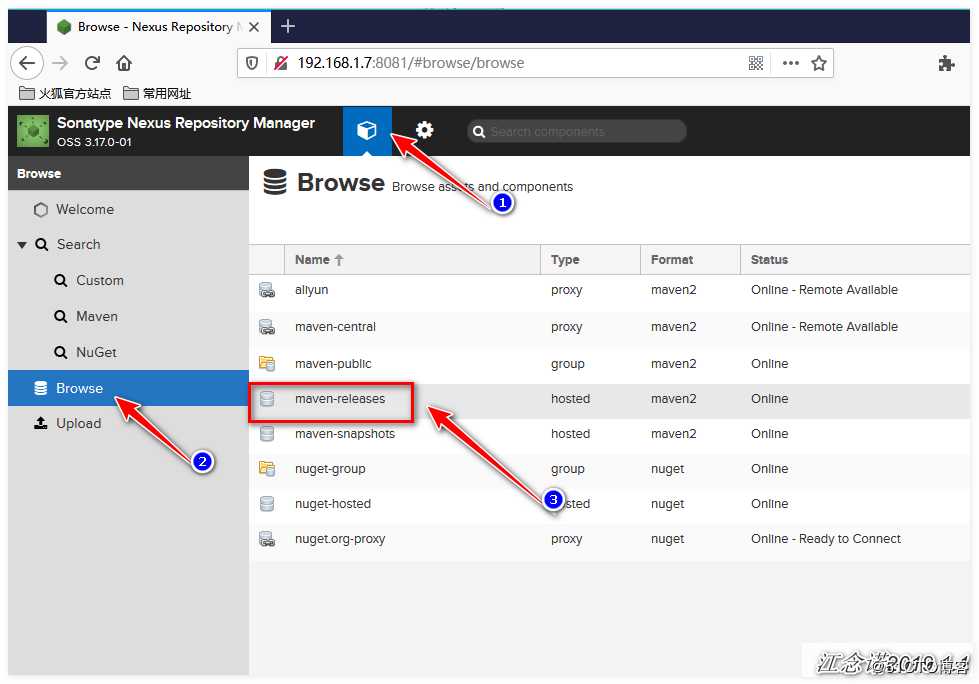This screenshot has height=684, width=979.
Task: Click the shield tracking protection icon
Action: tap(252, 63)
